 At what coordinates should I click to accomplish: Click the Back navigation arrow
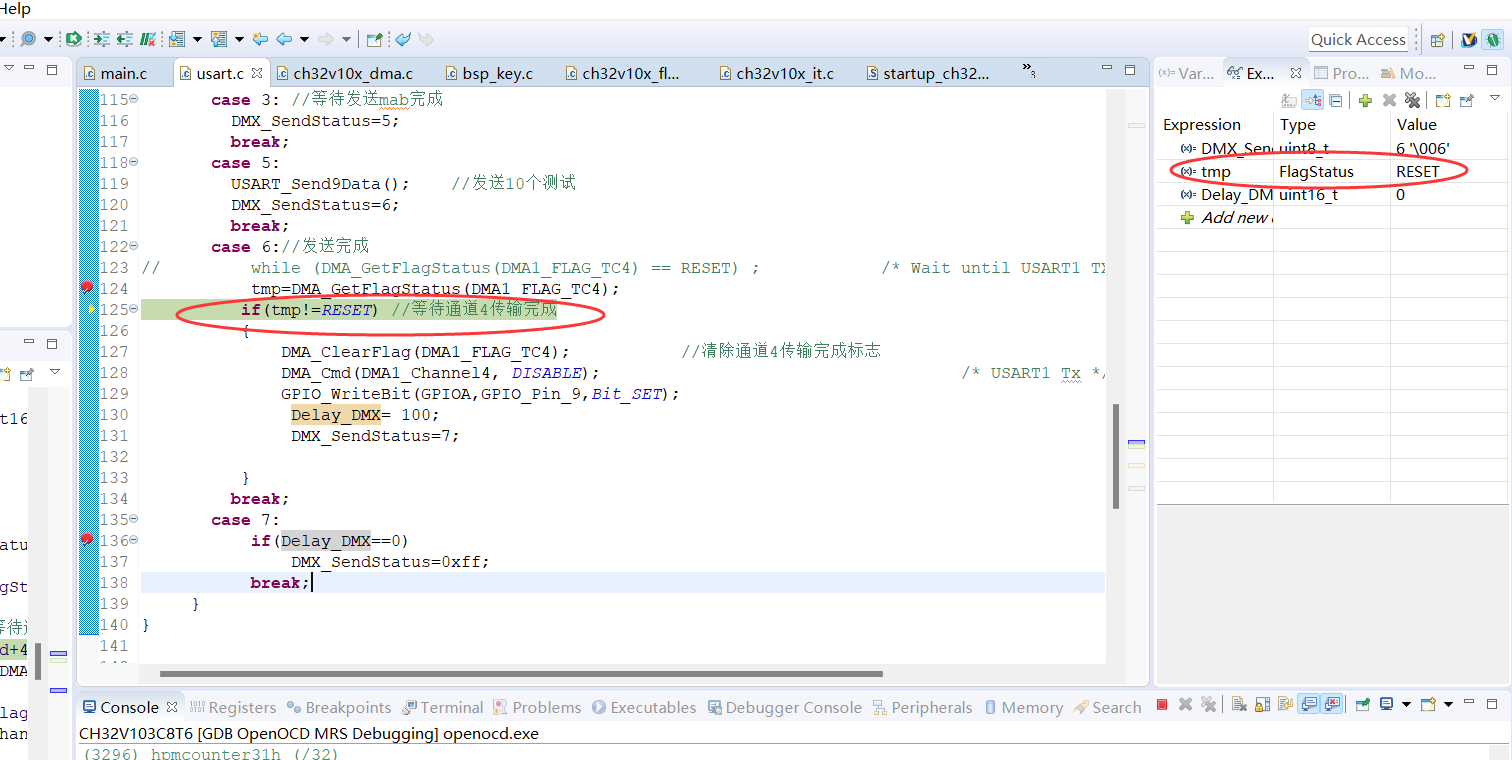pos(284,39)
